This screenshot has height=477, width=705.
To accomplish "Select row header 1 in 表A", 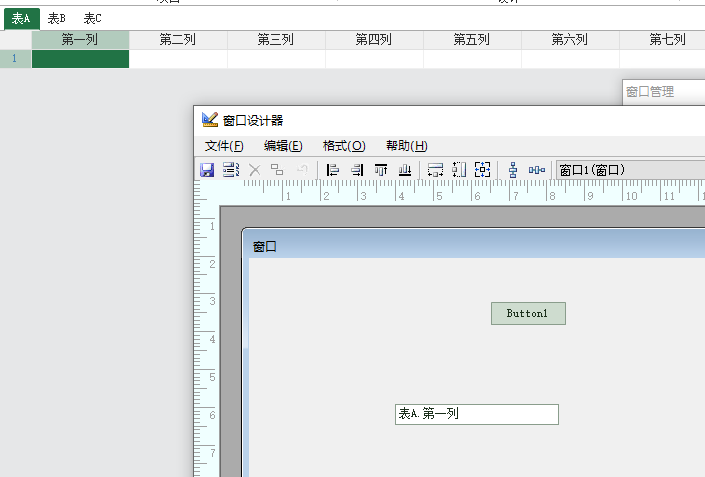I will 15,59.
